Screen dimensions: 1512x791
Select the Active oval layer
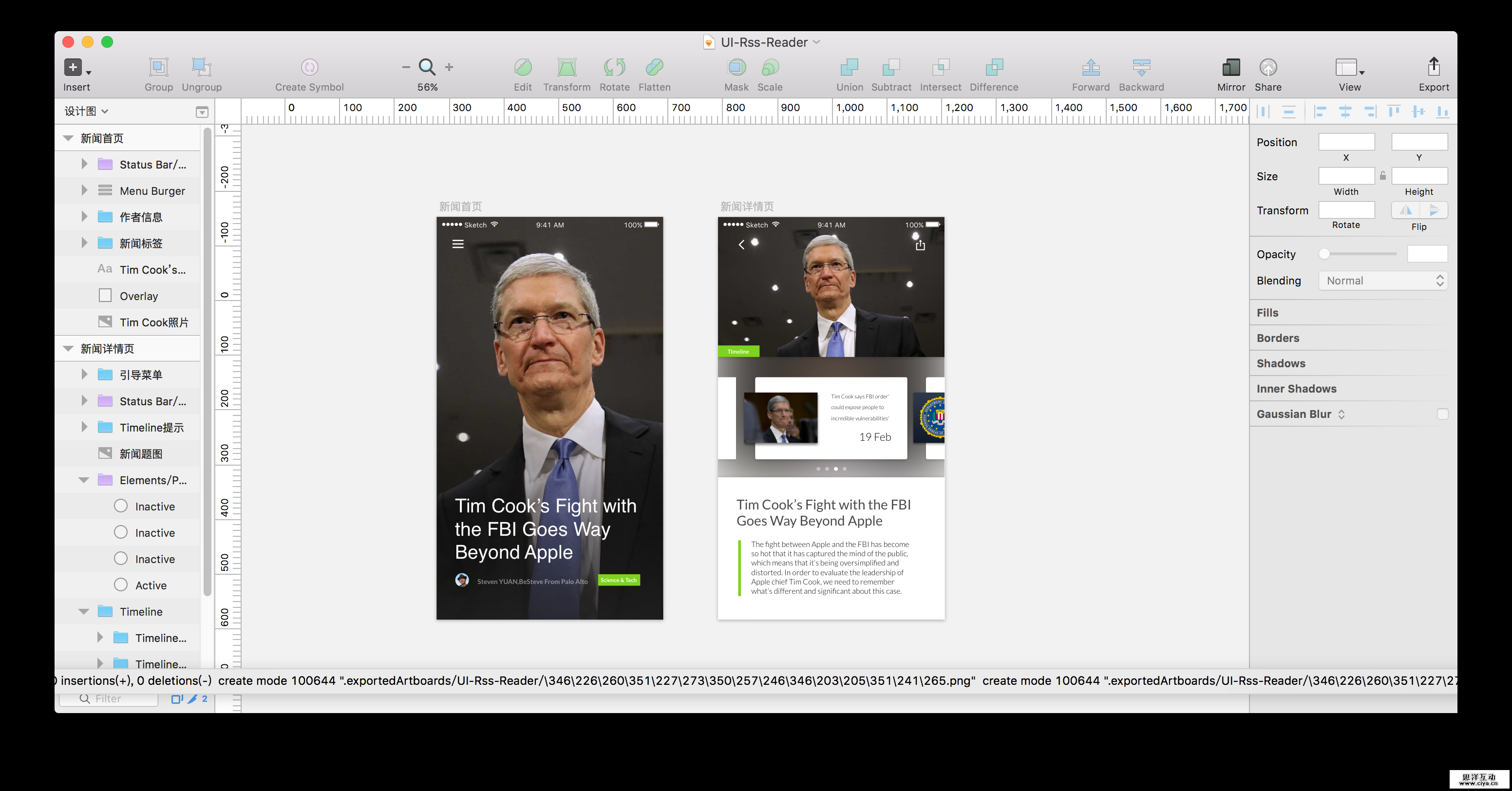151,585
